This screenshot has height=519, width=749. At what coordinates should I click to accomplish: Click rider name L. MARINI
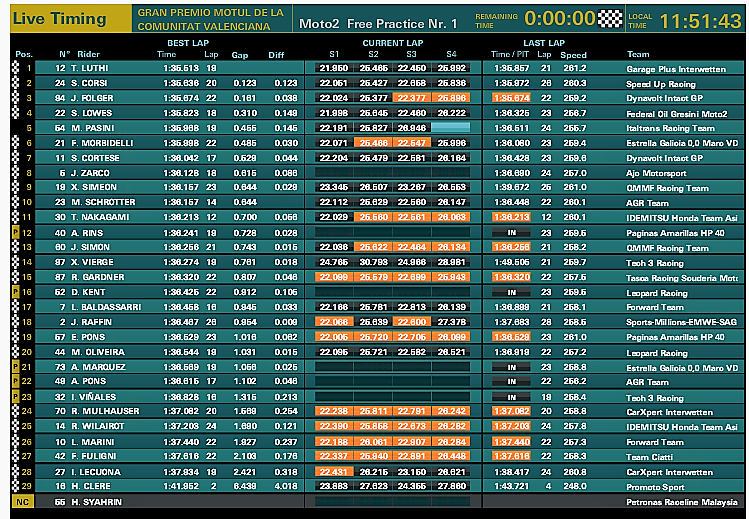[x=93, y=442]
